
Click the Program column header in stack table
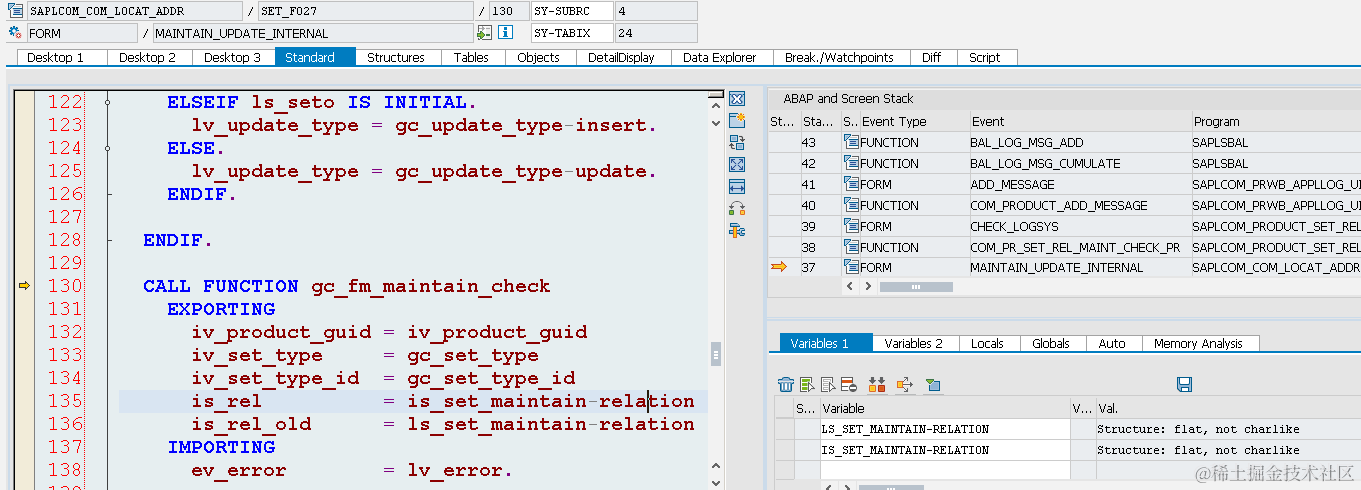1274,121
